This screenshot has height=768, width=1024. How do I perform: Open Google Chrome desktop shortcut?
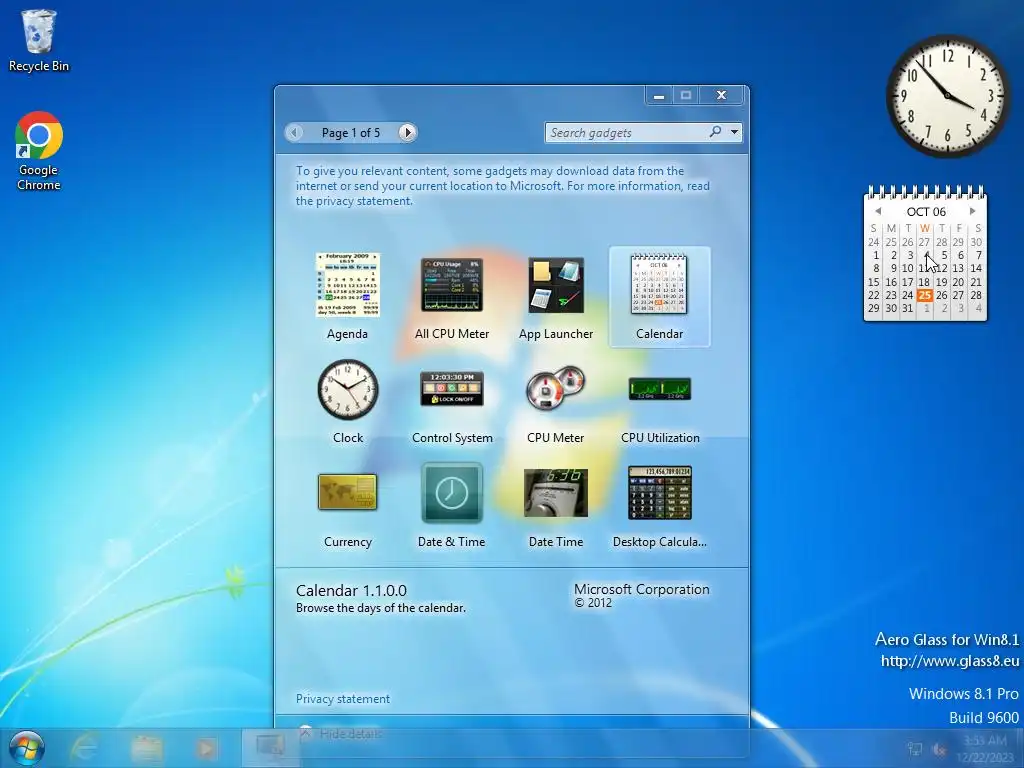tap(39, 152)
